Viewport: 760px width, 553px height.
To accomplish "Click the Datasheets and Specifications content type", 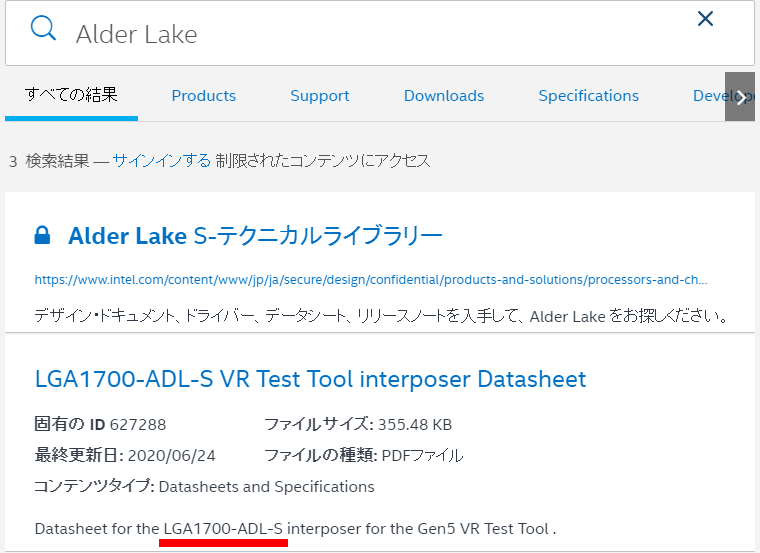I will [267, 487].
